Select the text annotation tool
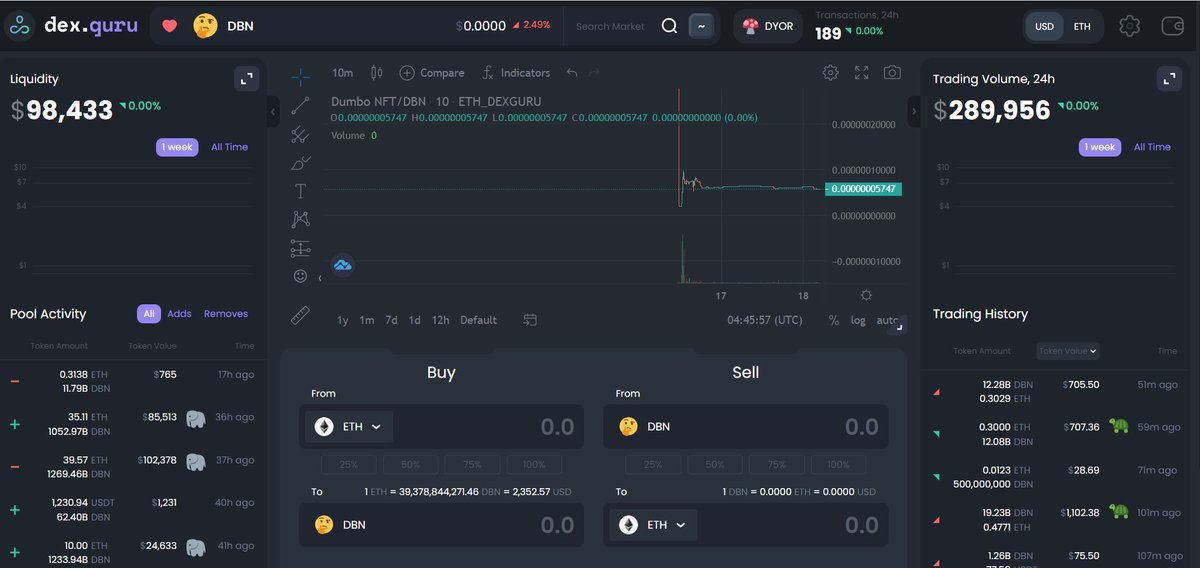Image resolution: width=1200 pixels, height=568 pixels. (300, 190)
